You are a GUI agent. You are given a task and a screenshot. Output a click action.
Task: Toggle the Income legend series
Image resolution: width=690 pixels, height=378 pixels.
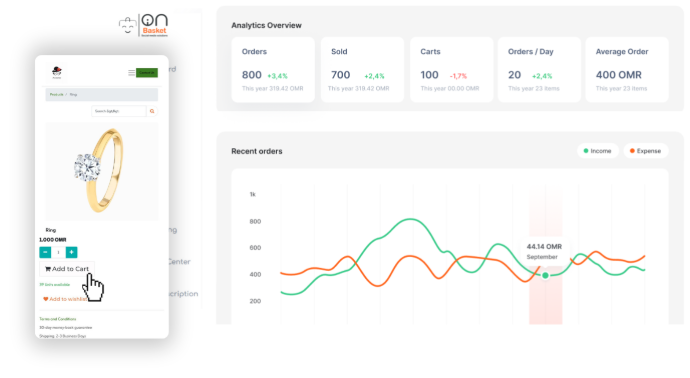[x=598, y=151]
